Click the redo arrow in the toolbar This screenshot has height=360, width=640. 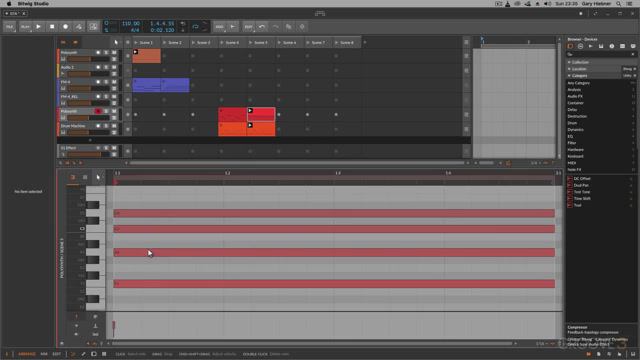[x=276, y=27]
